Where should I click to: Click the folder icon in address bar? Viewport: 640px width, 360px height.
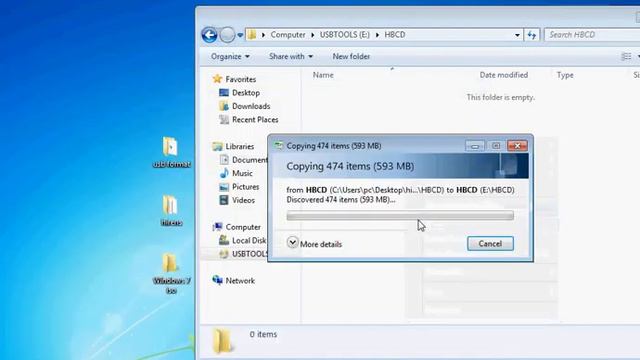252,35
